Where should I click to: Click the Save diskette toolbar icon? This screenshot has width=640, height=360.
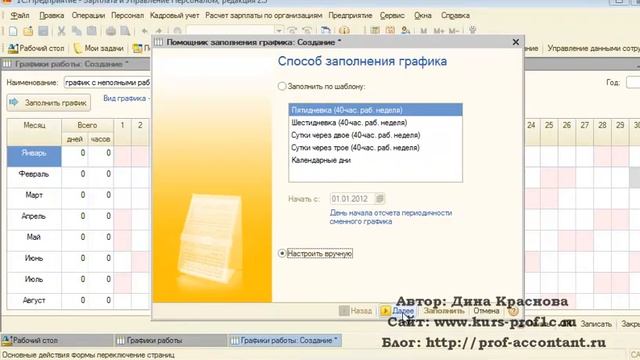pyautogui.click(x=43, y=31)
